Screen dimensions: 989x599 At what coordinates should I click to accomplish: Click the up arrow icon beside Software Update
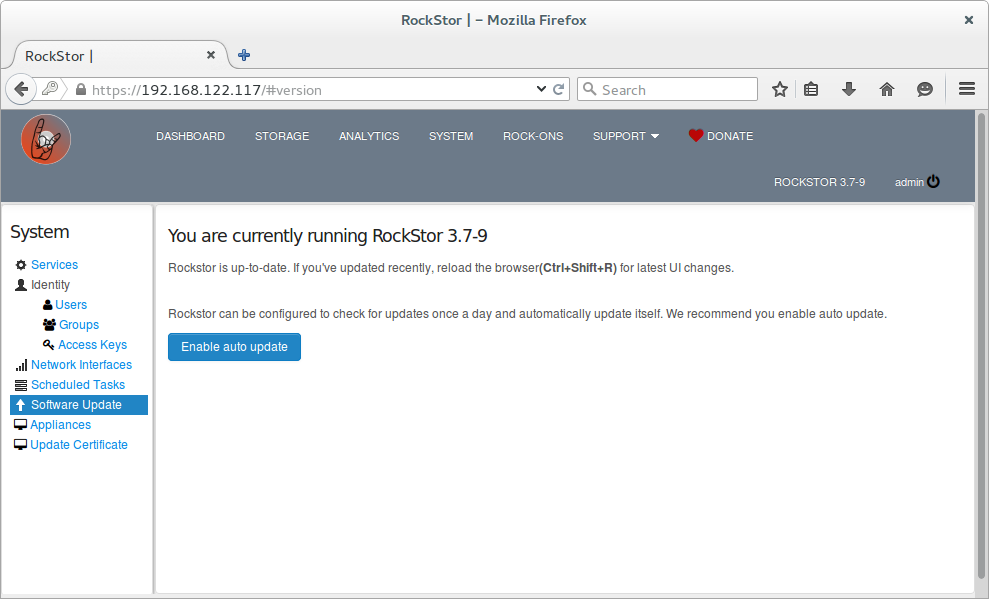pyautogui.click(x=21, y=405)
